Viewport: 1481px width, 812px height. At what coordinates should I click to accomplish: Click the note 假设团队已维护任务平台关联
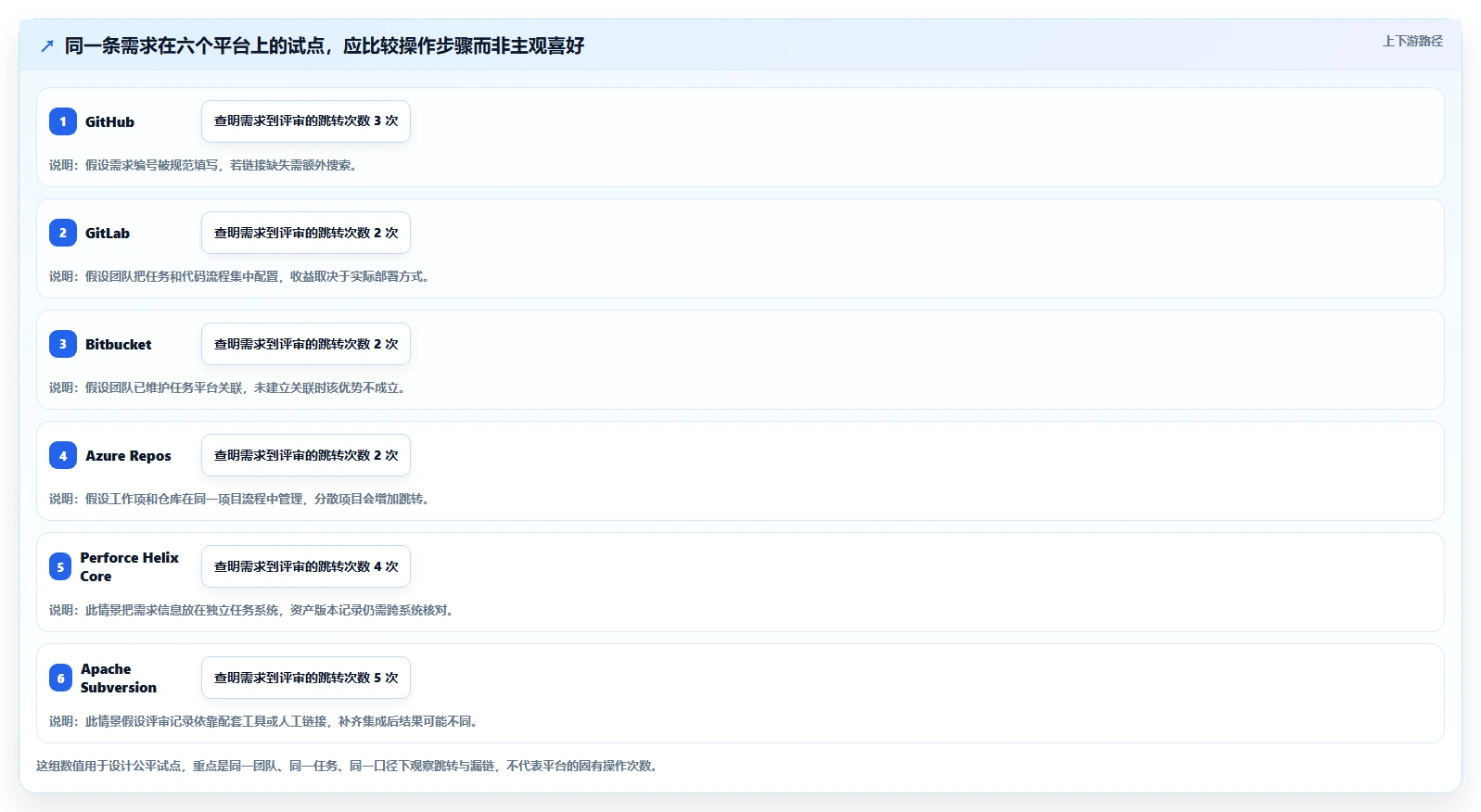tap(227, 387)
